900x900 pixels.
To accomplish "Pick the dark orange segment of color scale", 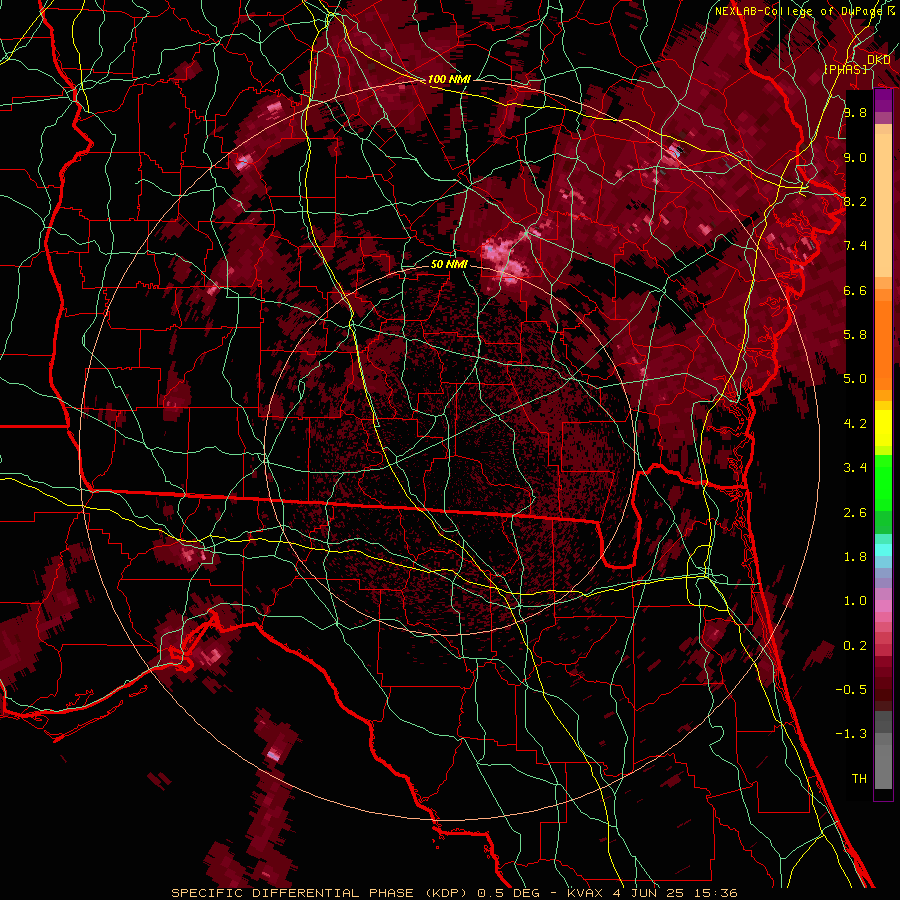I will 883,344.
